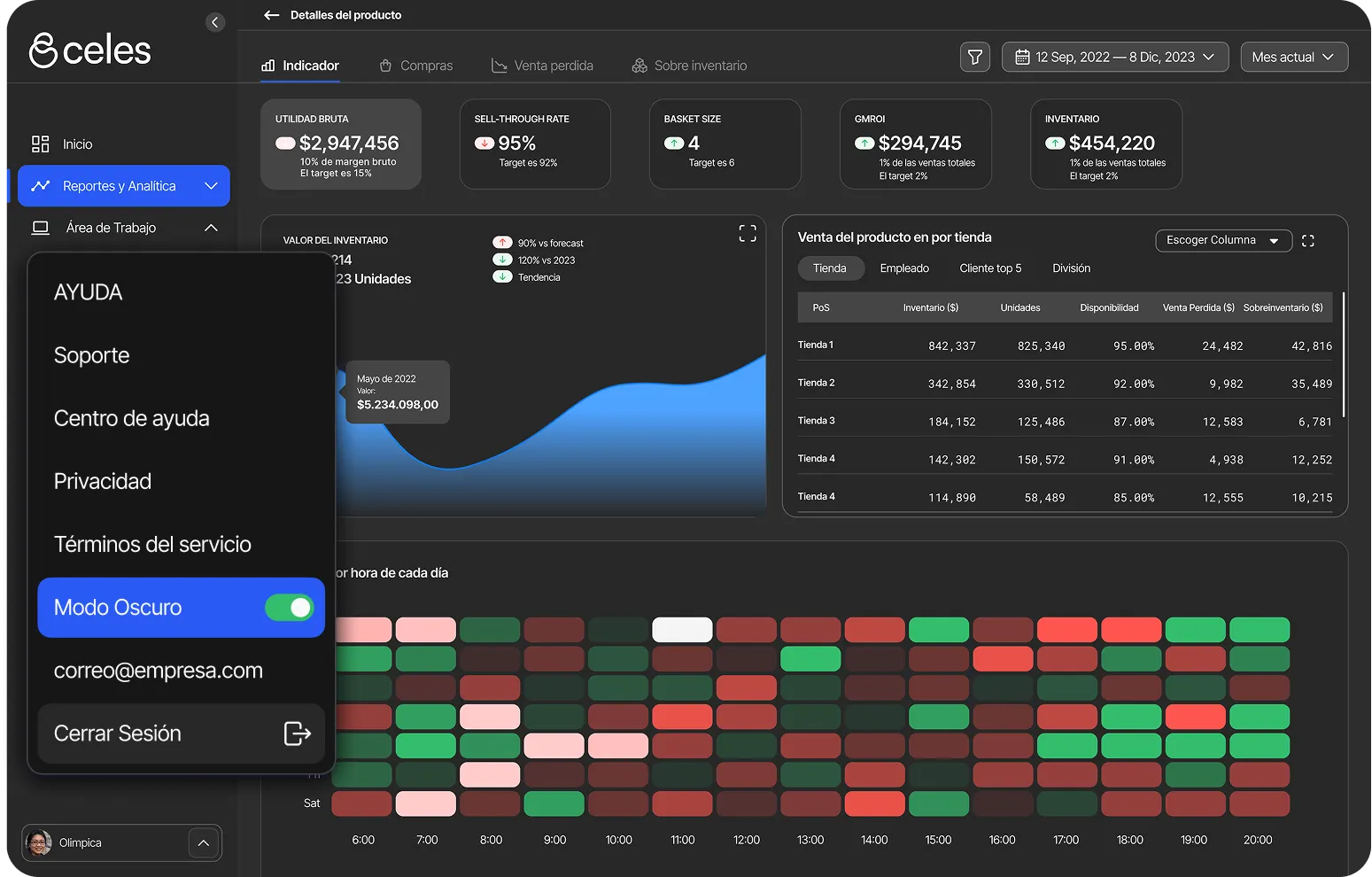Open the filter funnel icon
This screenshot has height=877, width=1372.
974,57
